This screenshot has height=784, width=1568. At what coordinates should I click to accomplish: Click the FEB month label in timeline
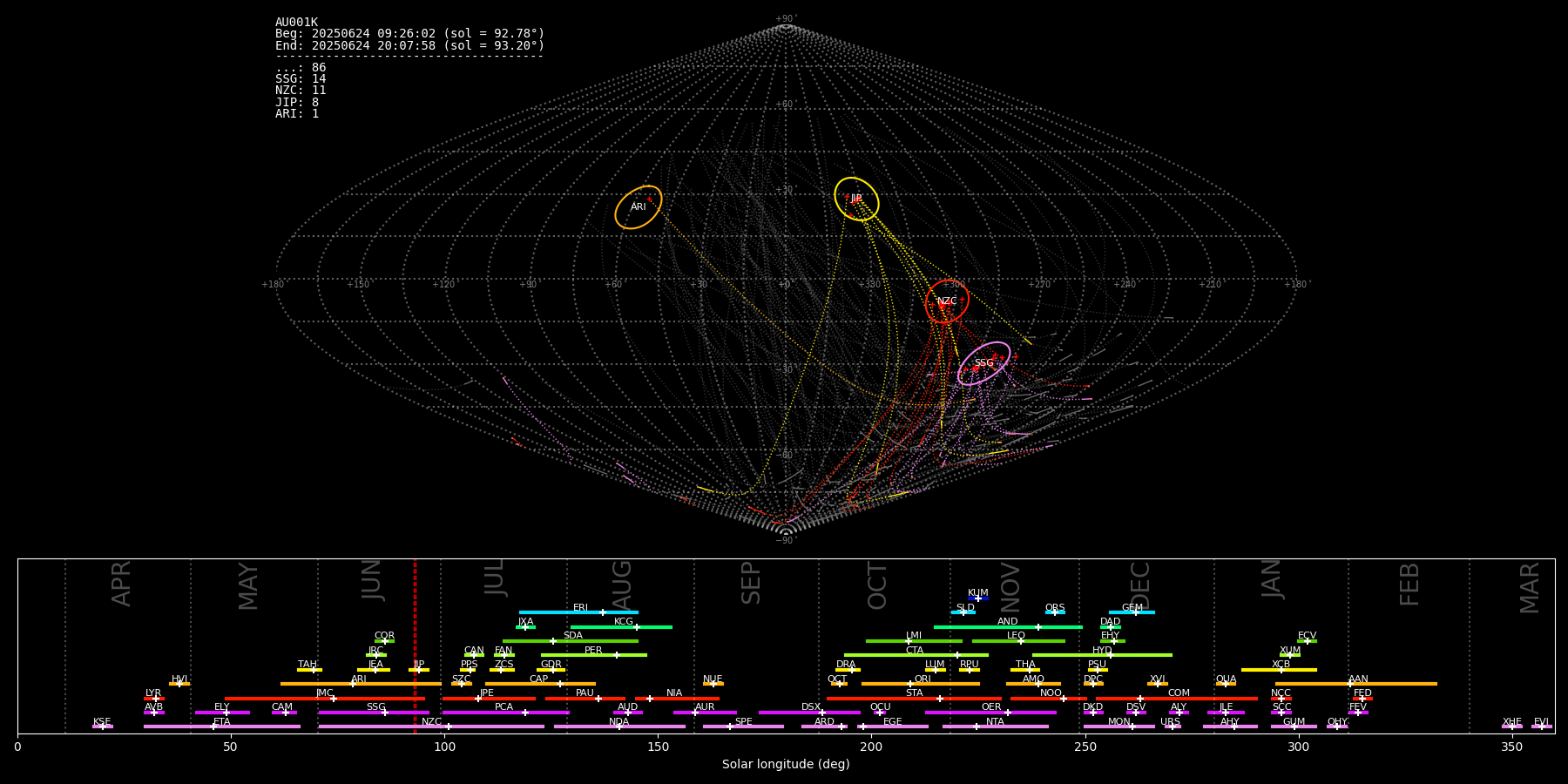click(x=1409, y=584)
